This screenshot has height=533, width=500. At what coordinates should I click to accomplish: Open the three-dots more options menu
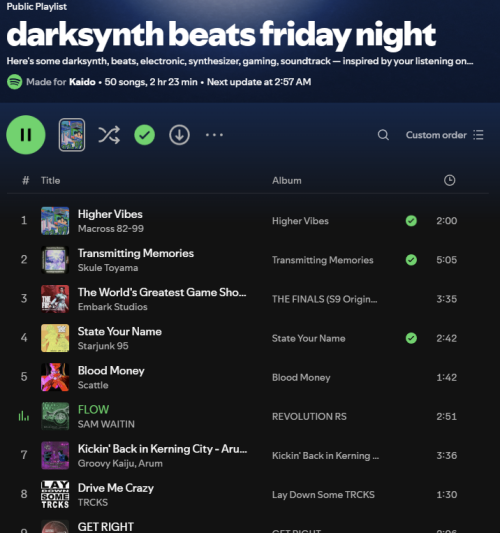tap(214, 135)
